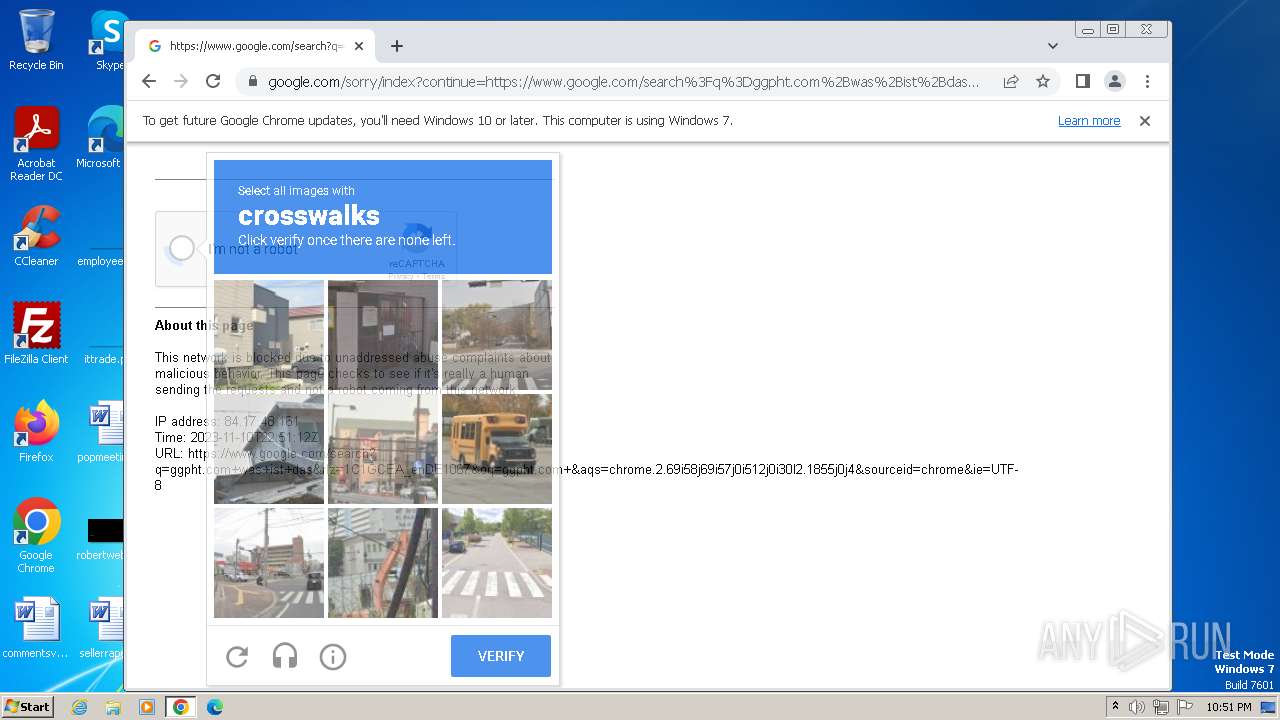Select the bottom-middle orange excavator tile

(383, 563)
